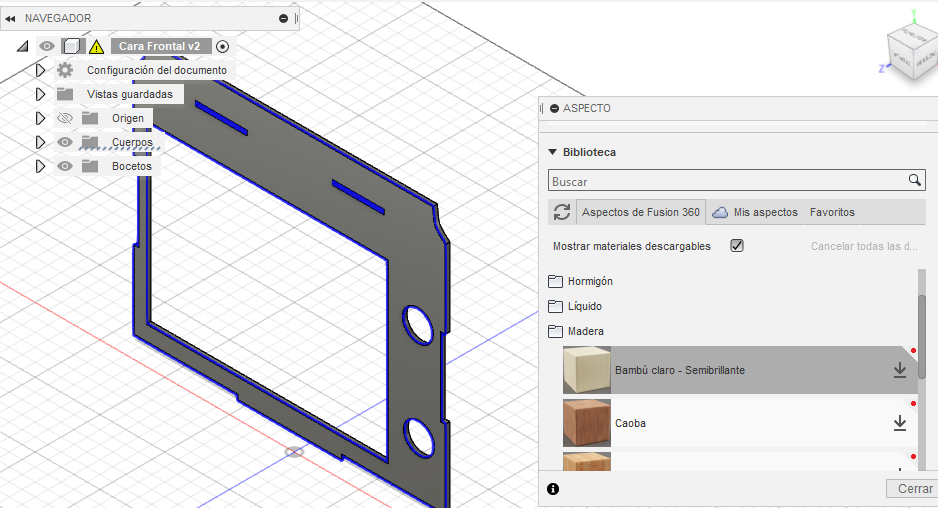Switch to Aspectos de Fusion 360 tab
The image size is (938, 508).
tap(641, 212)
